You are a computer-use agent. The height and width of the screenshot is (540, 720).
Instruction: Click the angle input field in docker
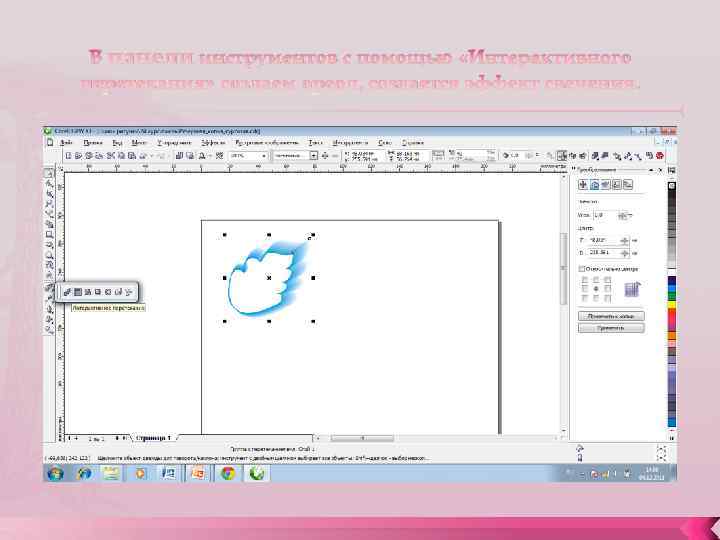click(x=604, y=215)
